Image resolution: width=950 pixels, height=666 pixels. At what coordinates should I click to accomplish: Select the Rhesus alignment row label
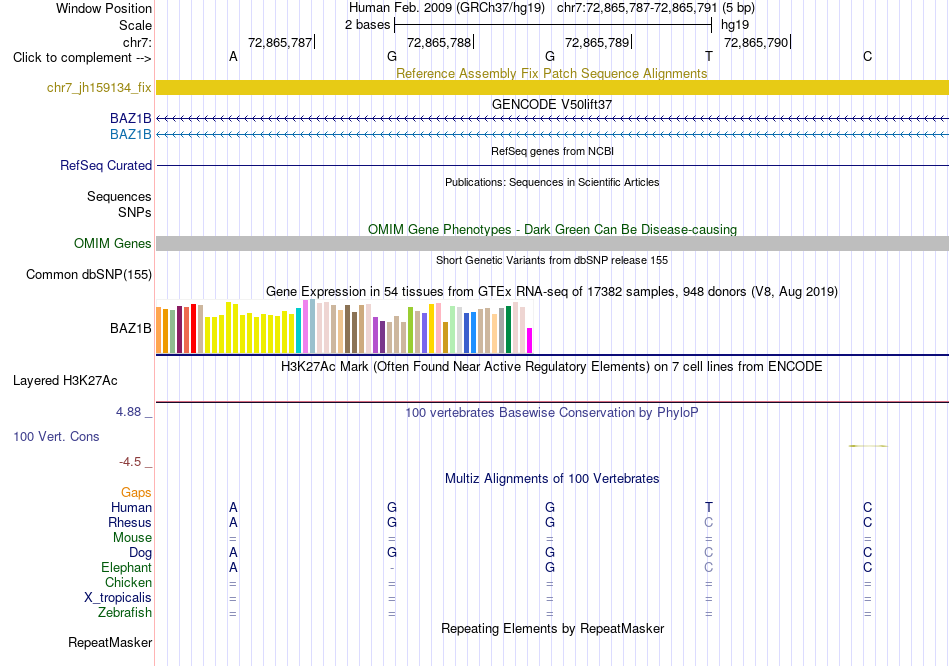pyautogui.click(x=130, y=522)
